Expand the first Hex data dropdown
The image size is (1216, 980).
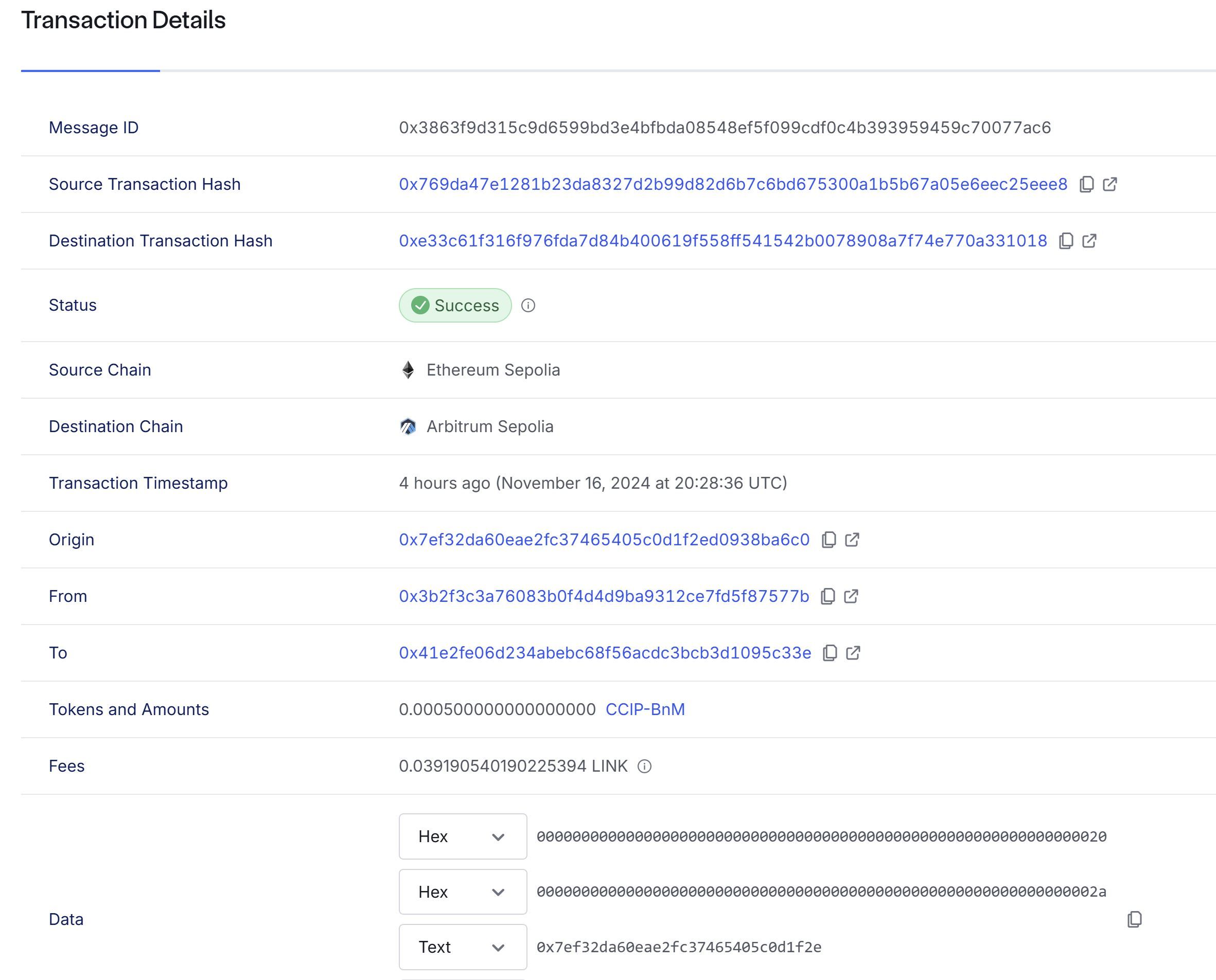498,836
